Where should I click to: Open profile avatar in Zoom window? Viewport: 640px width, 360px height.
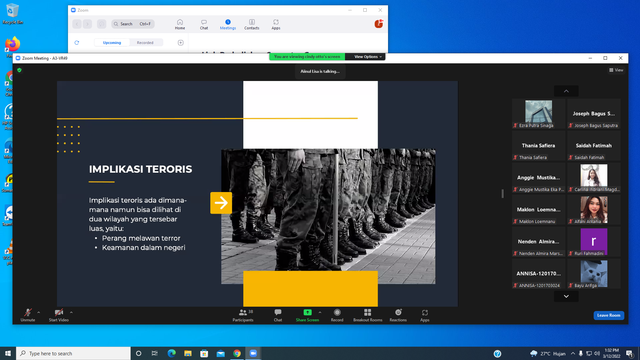coord(379,24)
